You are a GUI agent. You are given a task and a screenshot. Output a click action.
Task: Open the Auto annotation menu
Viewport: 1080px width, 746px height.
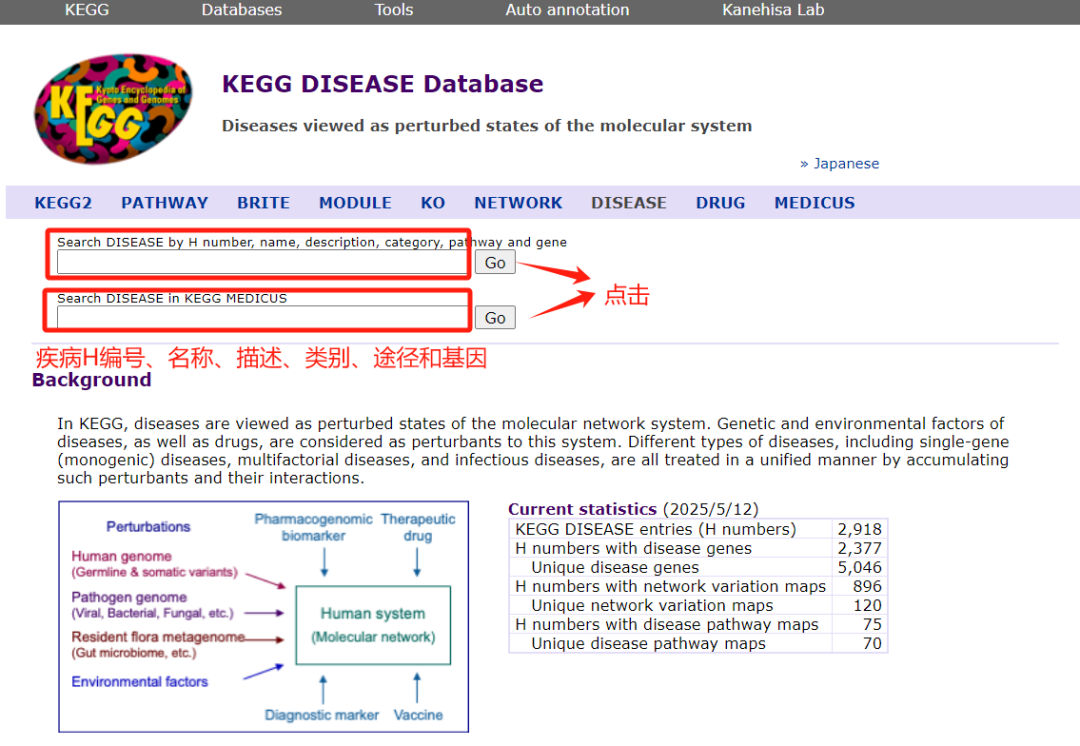point(568,10)
